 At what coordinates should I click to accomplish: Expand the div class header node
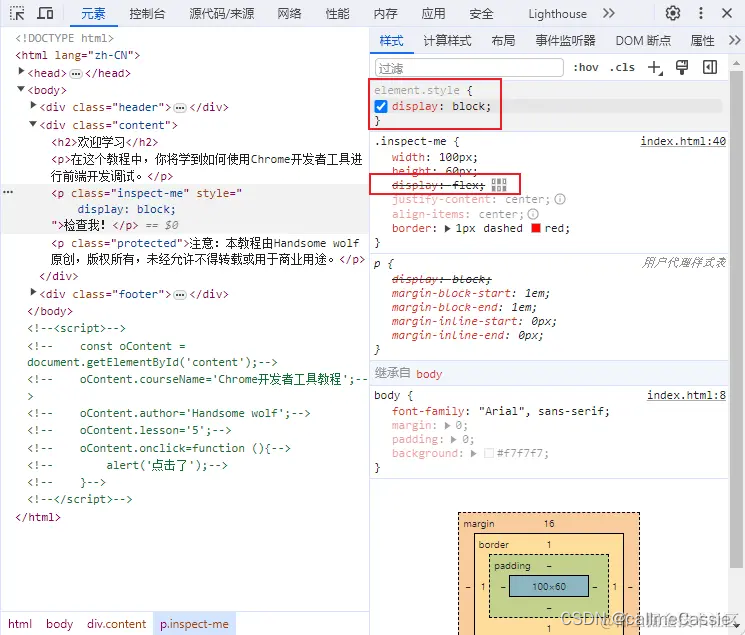click(33, 105)
